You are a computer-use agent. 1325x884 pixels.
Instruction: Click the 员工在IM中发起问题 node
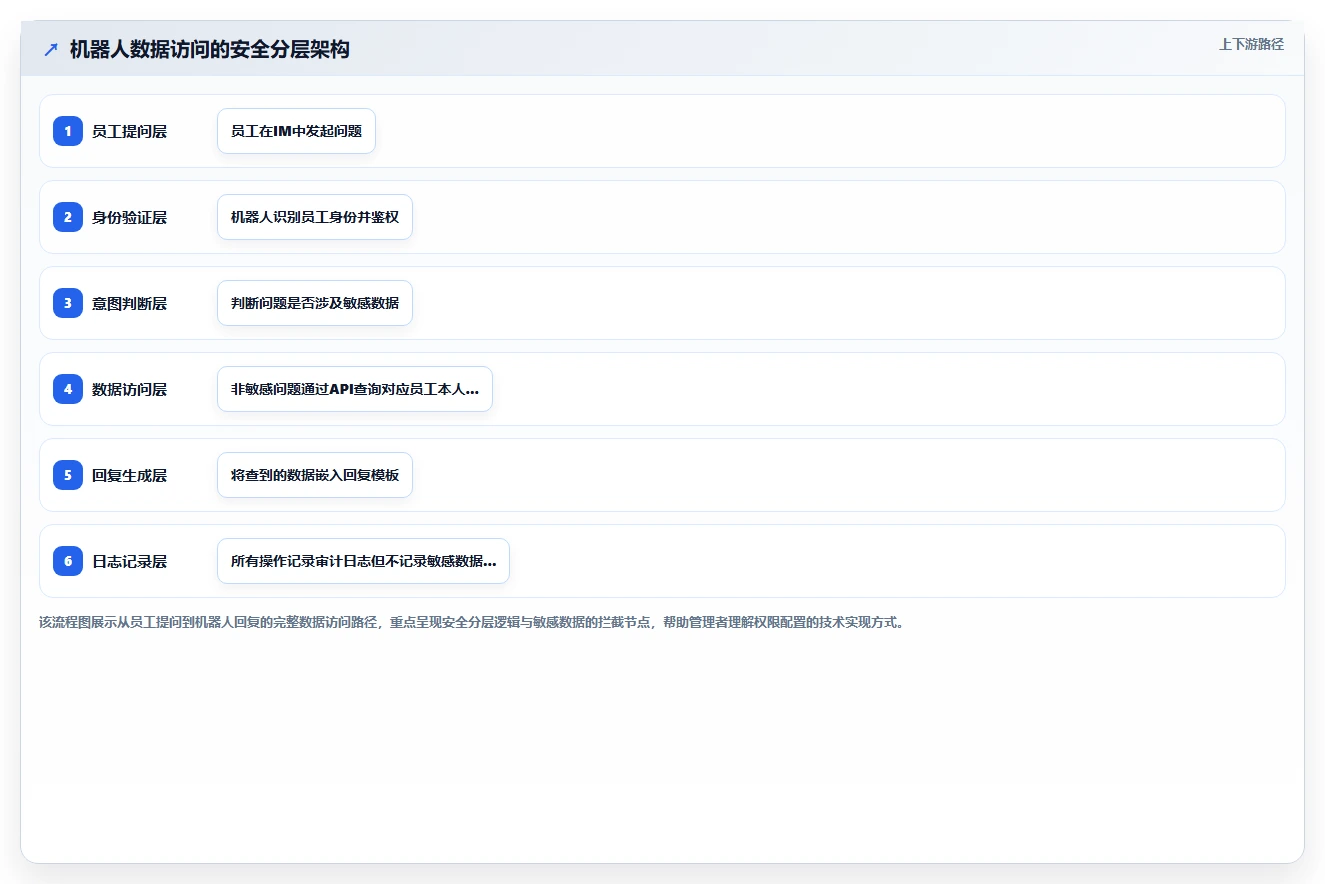click(296, 131)
